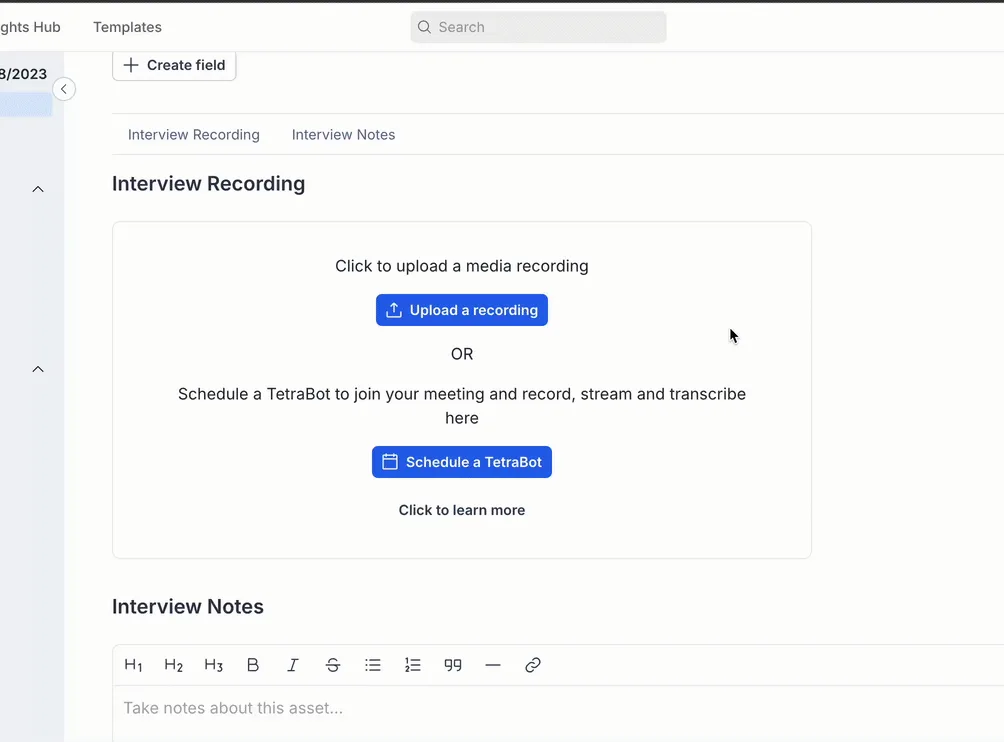Click Schedule a TetraBot button
The height and width of the screenshot is (742, 1004).
pos(462,462)
